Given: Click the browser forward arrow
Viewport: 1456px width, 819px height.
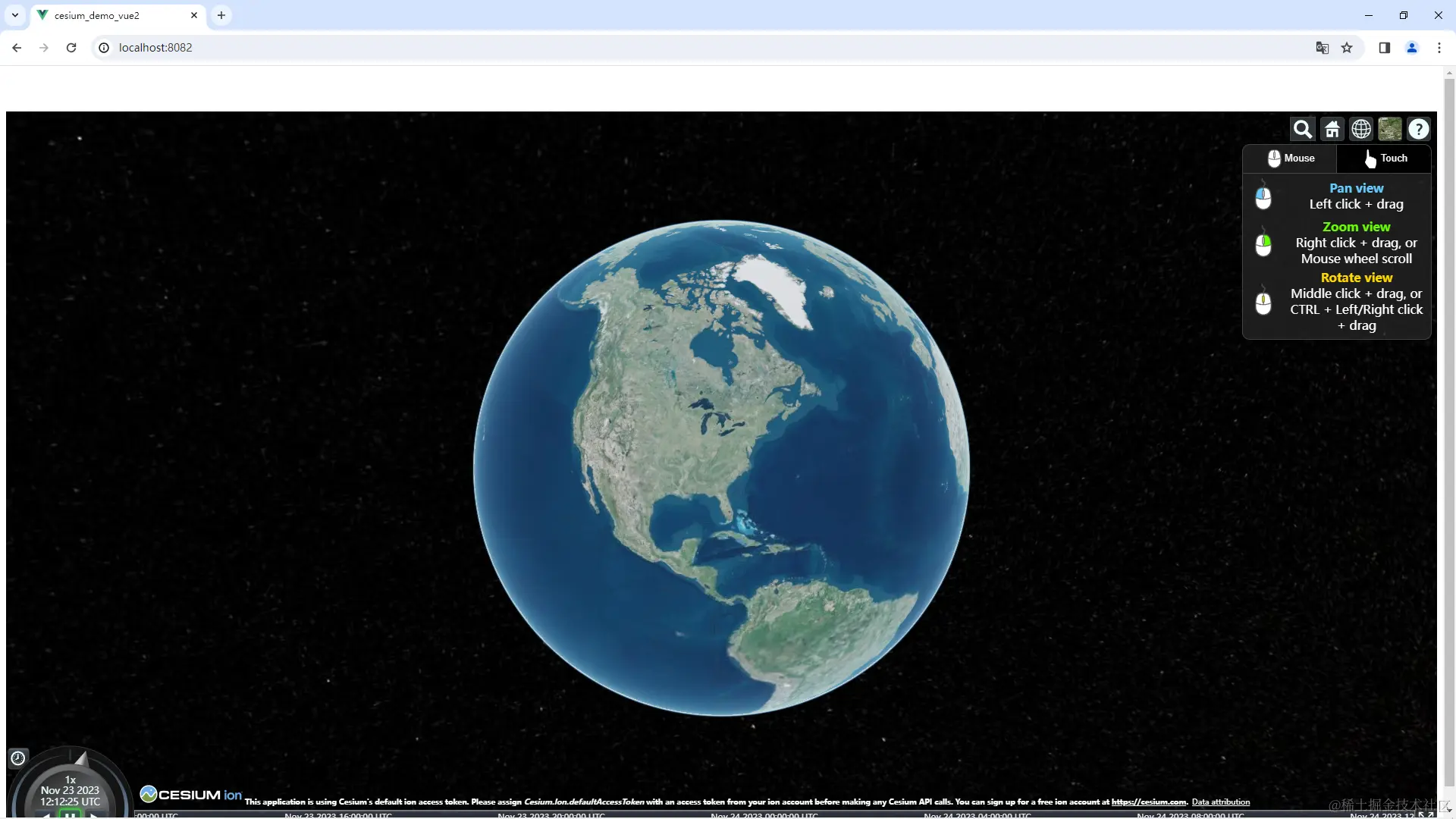Looking at the screenshot, I should point(44,48).
